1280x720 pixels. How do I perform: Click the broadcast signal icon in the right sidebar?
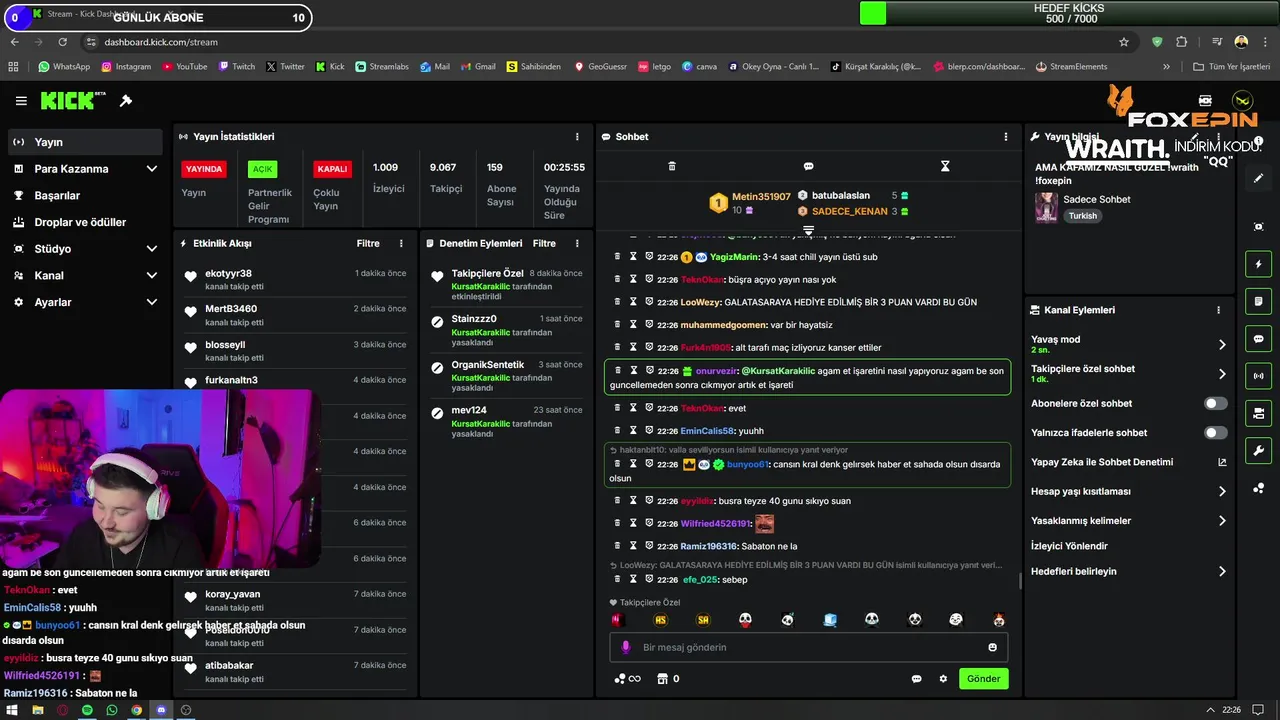1258,376
